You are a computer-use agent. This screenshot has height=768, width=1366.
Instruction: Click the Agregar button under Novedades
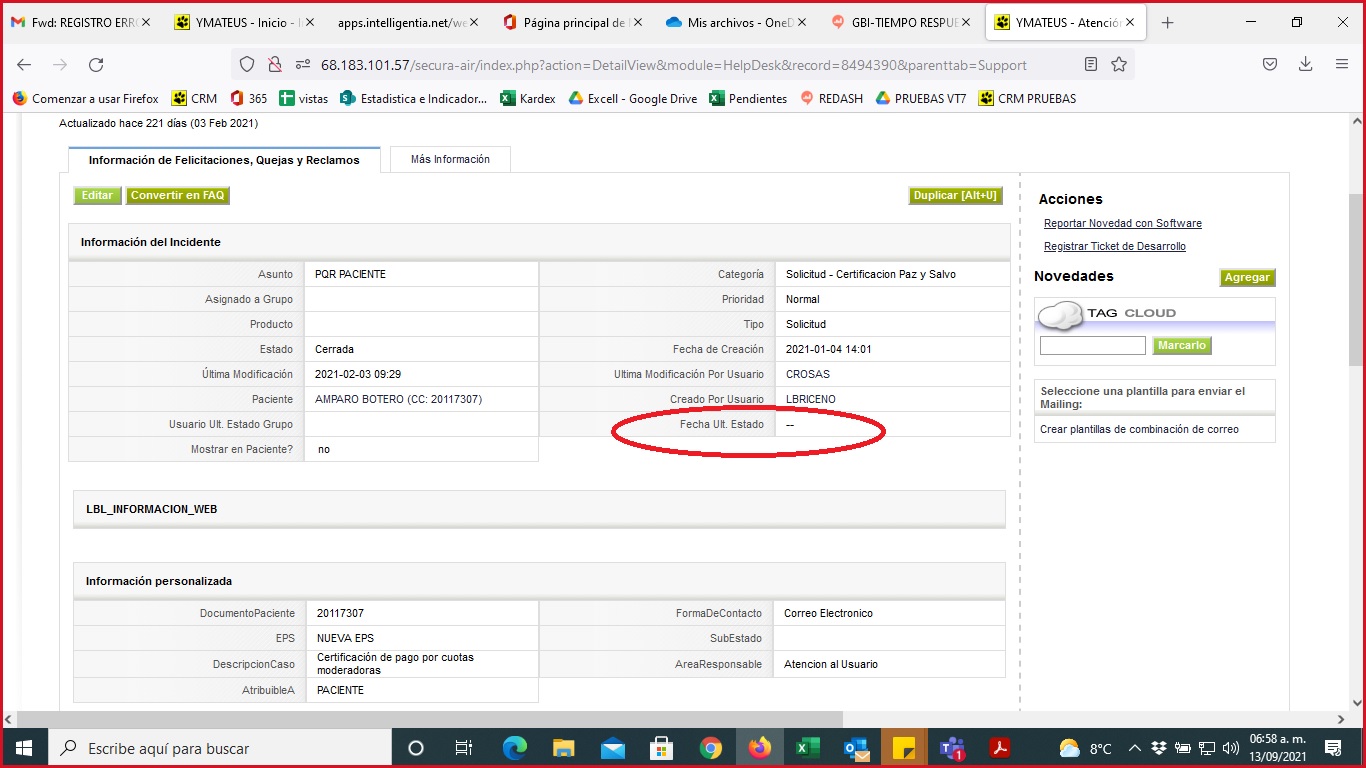1247,278
